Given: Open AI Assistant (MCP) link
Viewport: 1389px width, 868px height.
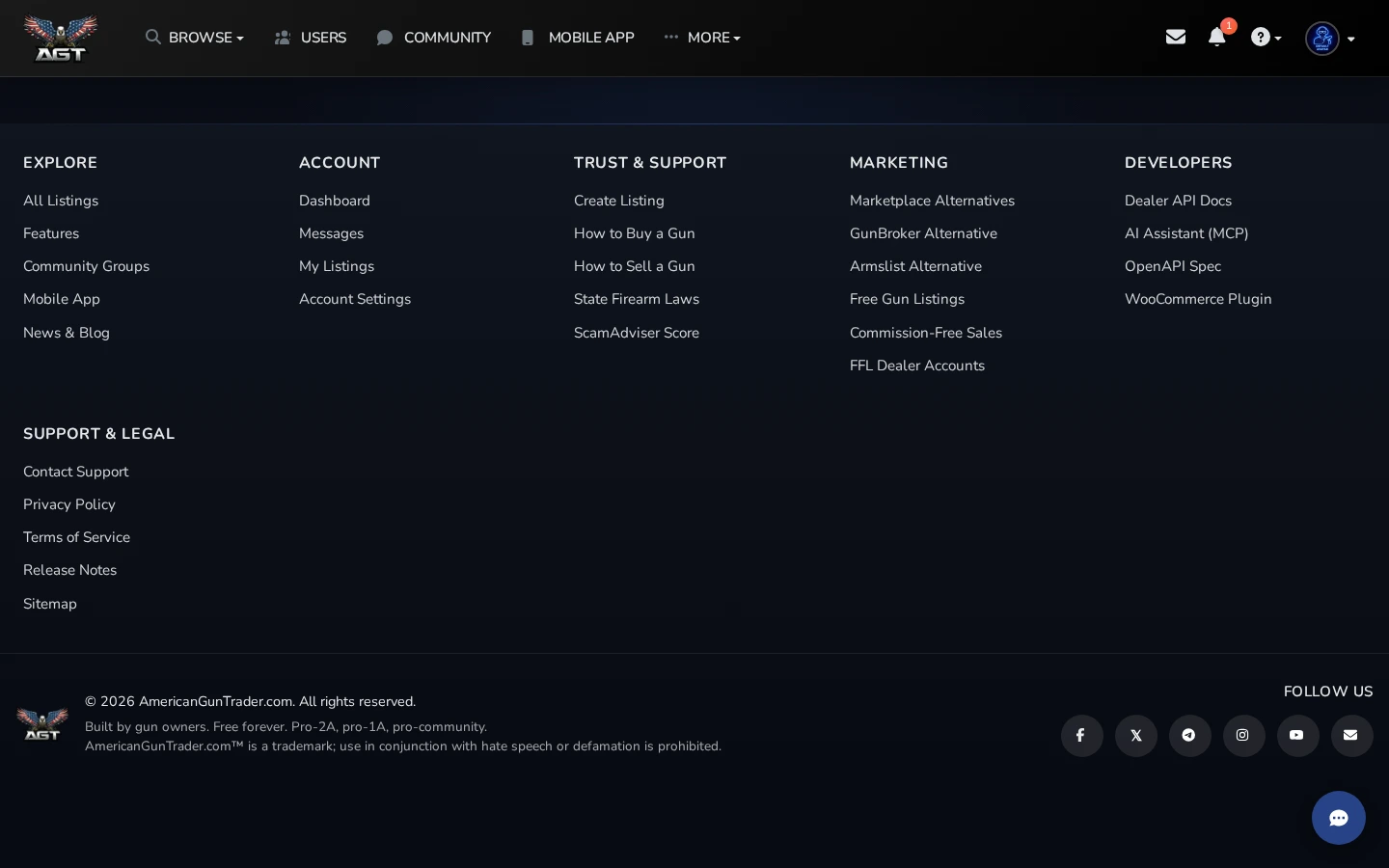Looking at the screenshot, I should coord(1186,233).
